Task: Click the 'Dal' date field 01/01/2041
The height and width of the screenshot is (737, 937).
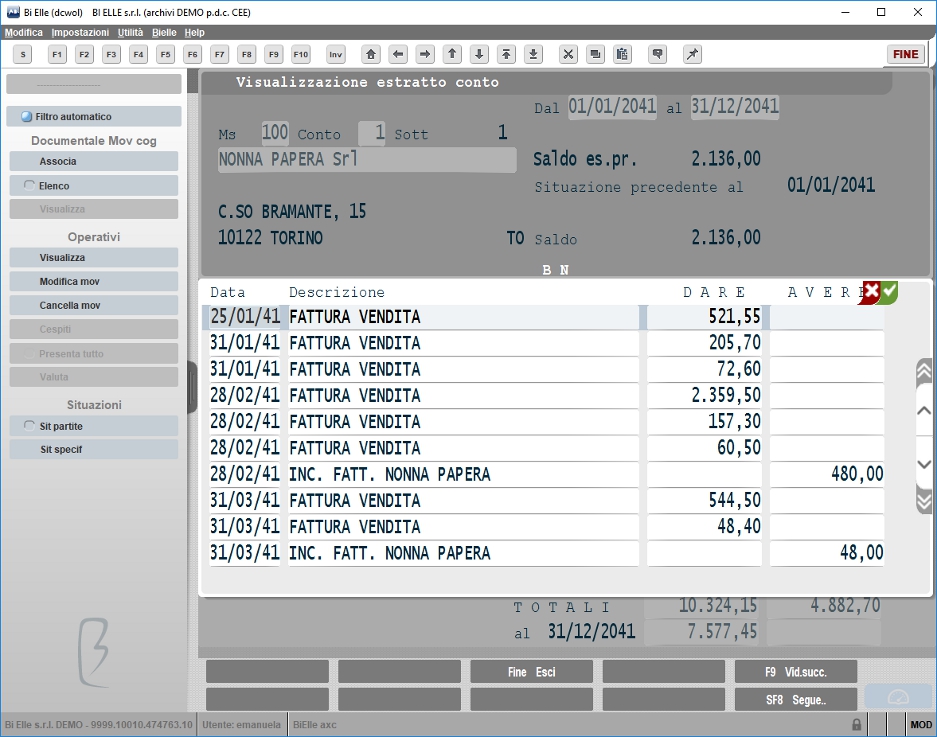Action: 612,107
